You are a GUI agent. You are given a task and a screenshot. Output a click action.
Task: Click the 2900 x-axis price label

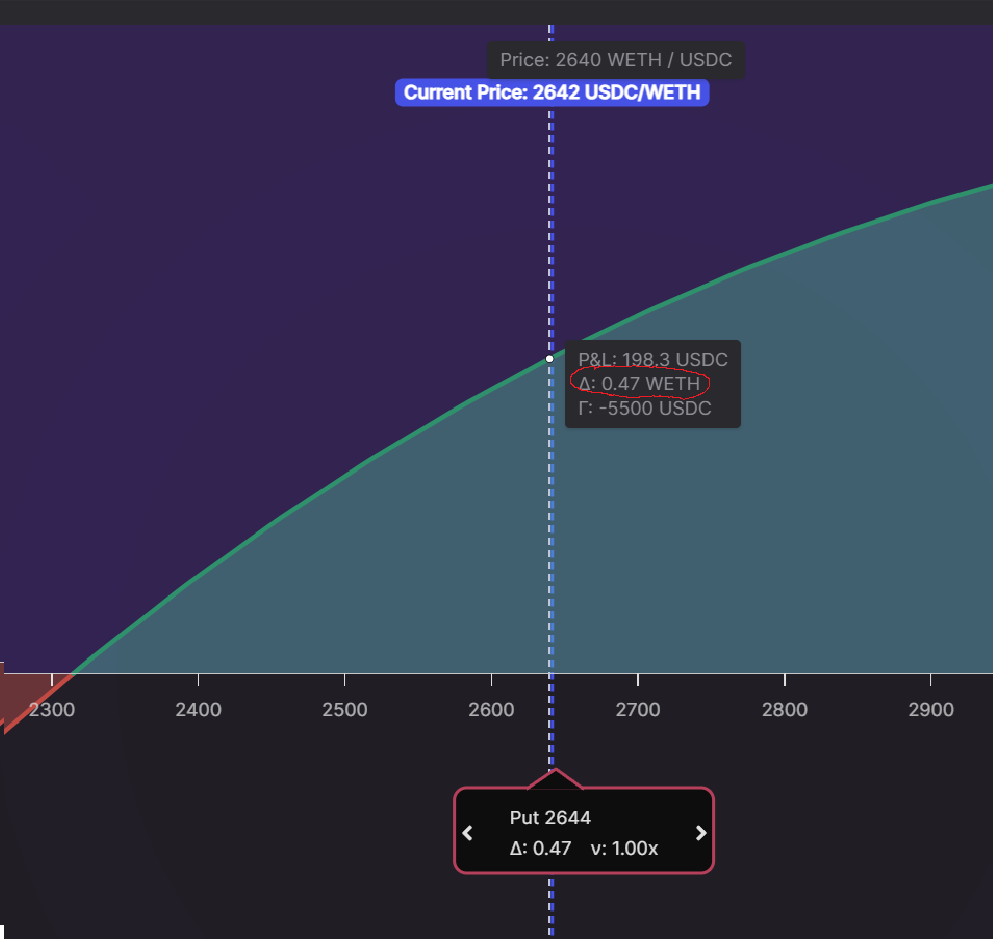pyautogui.click(x=931, y=709)
